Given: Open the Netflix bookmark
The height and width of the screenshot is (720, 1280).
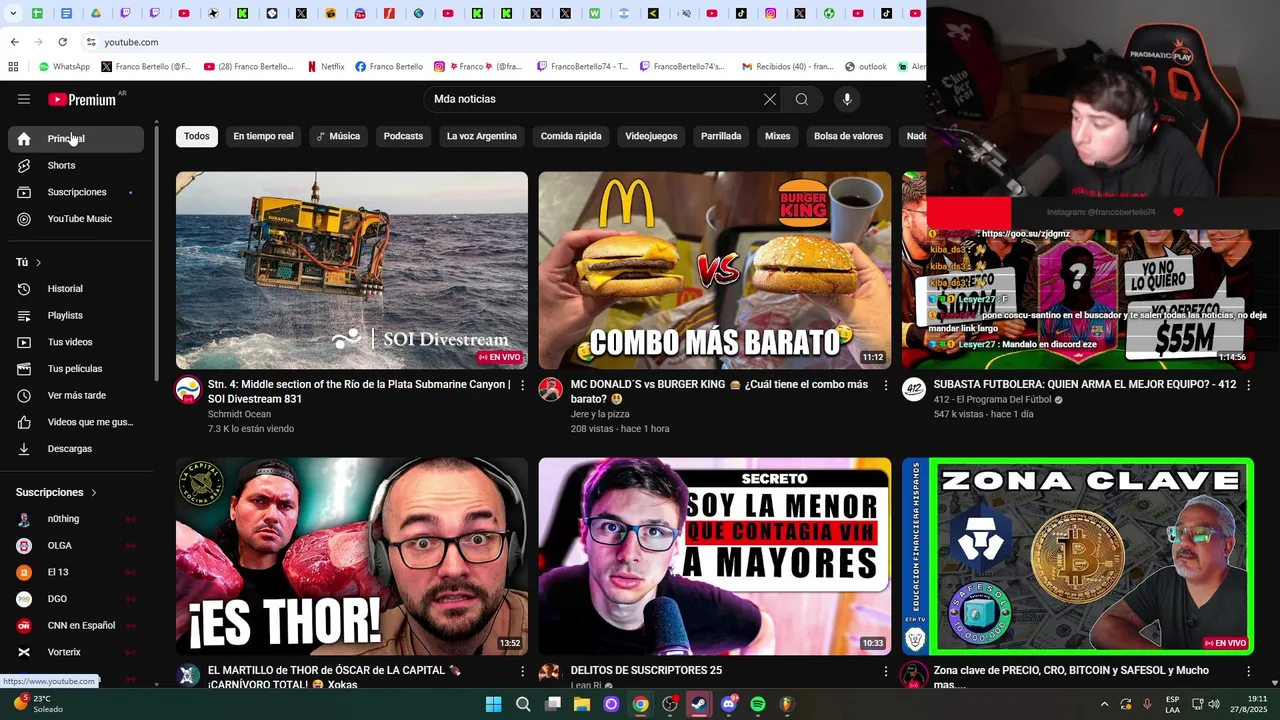Looking at the screenshot, I should coord(325,67).
